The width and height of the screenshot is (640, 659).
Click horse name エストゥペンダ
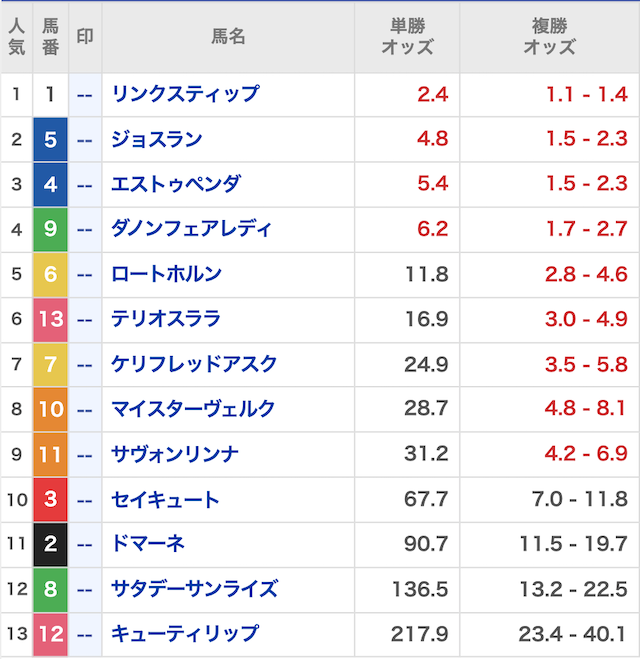pyautogui.click(x=176, y=184)
